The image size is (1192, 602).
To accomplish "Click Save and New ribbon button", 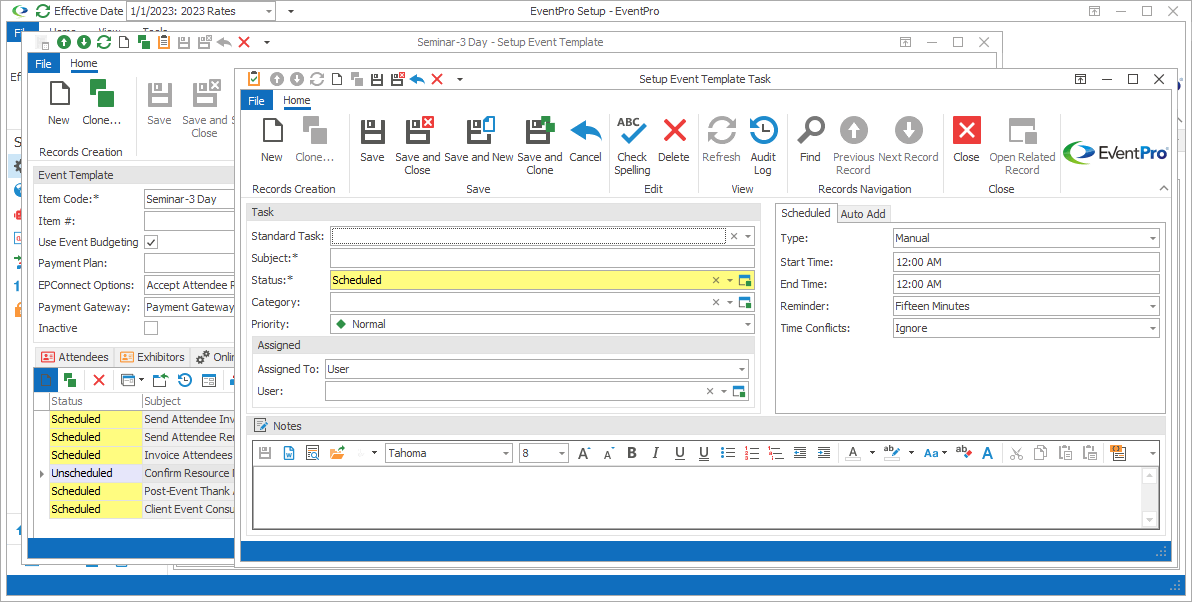I will (479, 140).
